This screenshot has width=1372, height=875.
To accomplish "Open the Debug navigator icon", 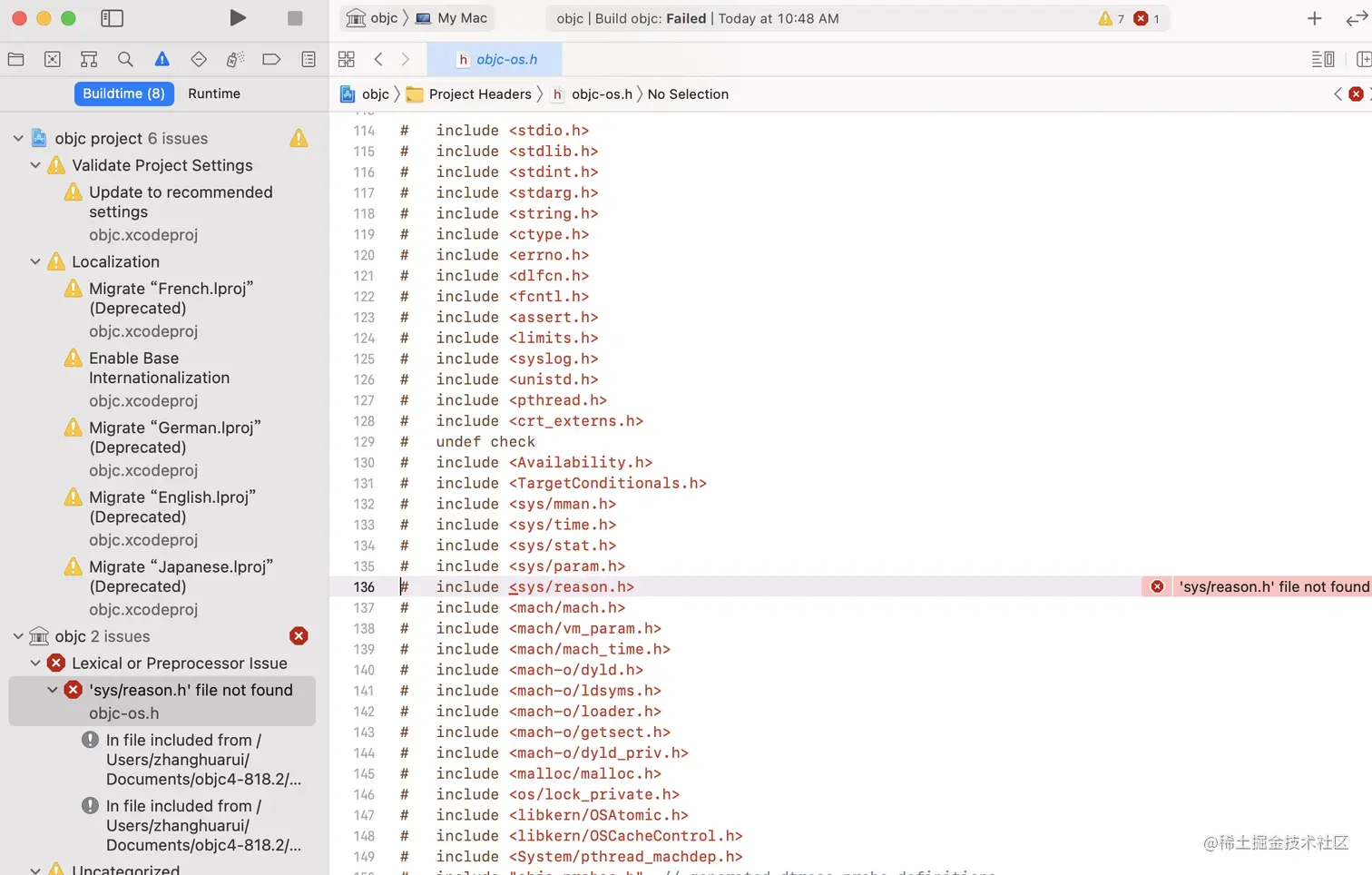I will click(x=235, y=59).
